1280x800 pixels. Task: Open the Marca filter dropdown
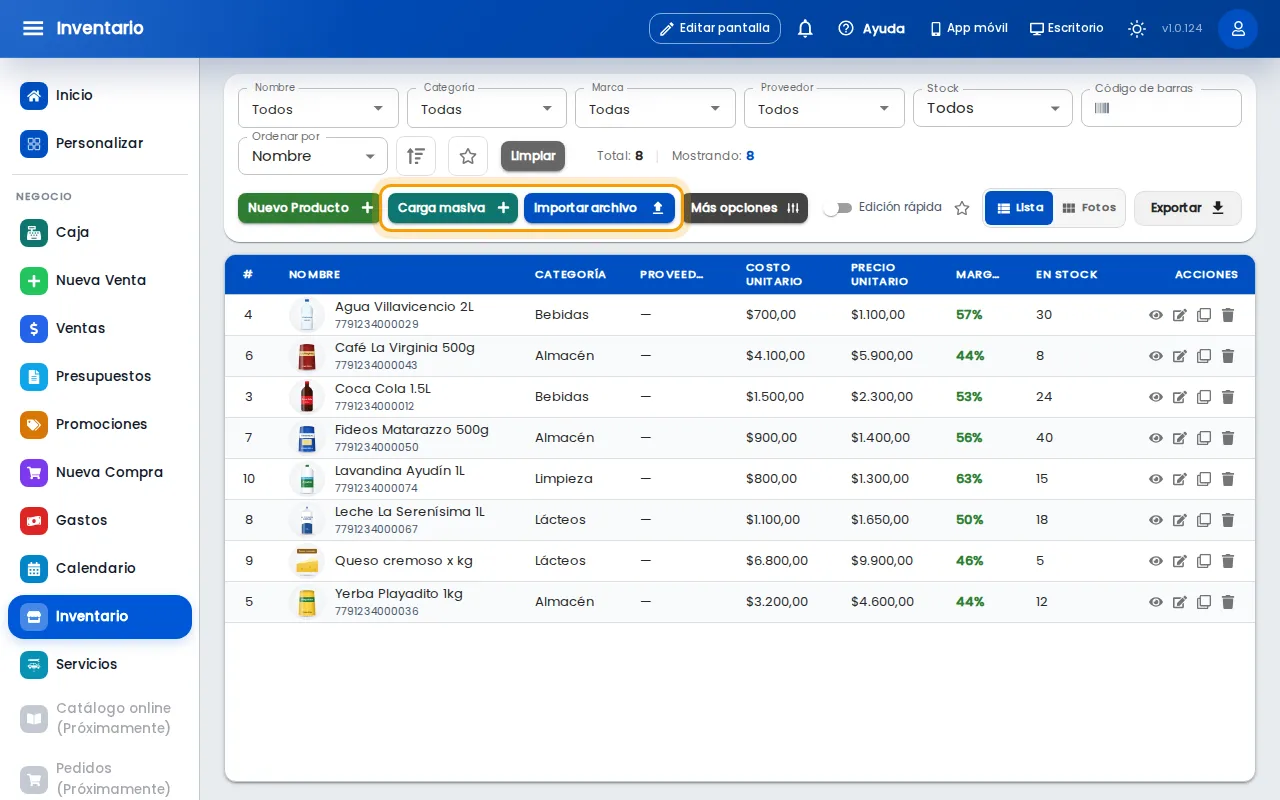[x=655, y=108]
